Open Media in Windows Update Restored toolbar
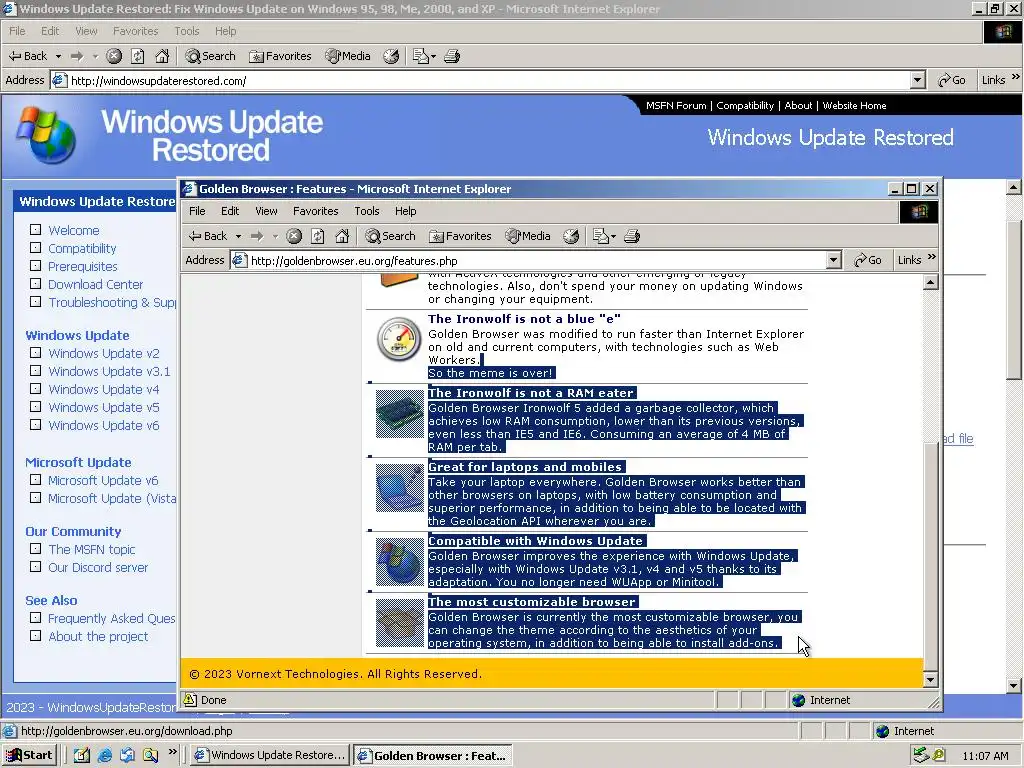 click(x=348, y=56)
